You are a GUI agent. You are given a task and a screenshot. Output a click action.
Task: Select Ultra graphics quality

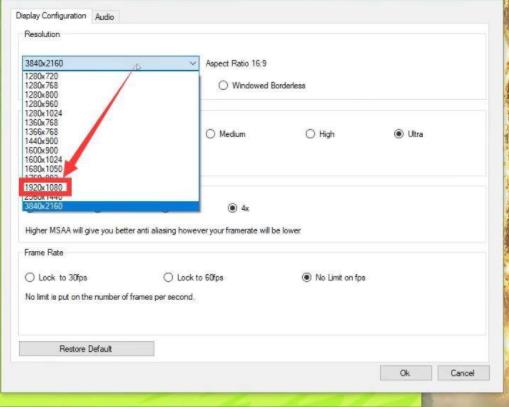coord(399,134)
